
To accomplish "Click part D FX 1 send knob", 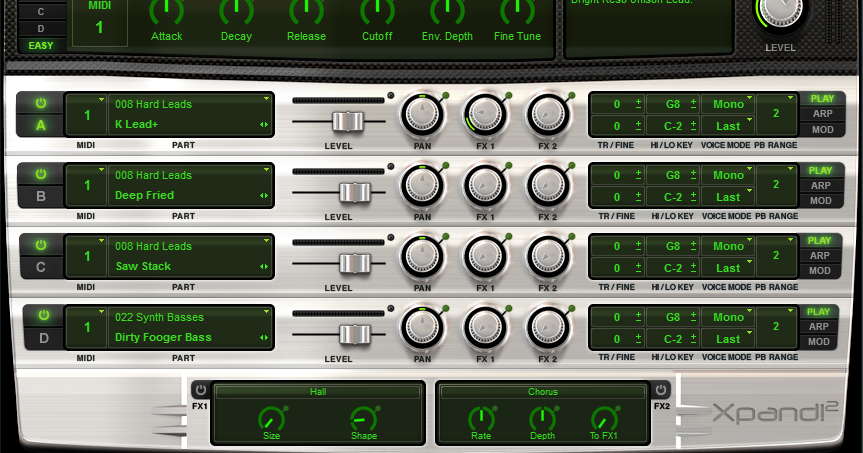I will pyautogui.click(x=485, y=328).
